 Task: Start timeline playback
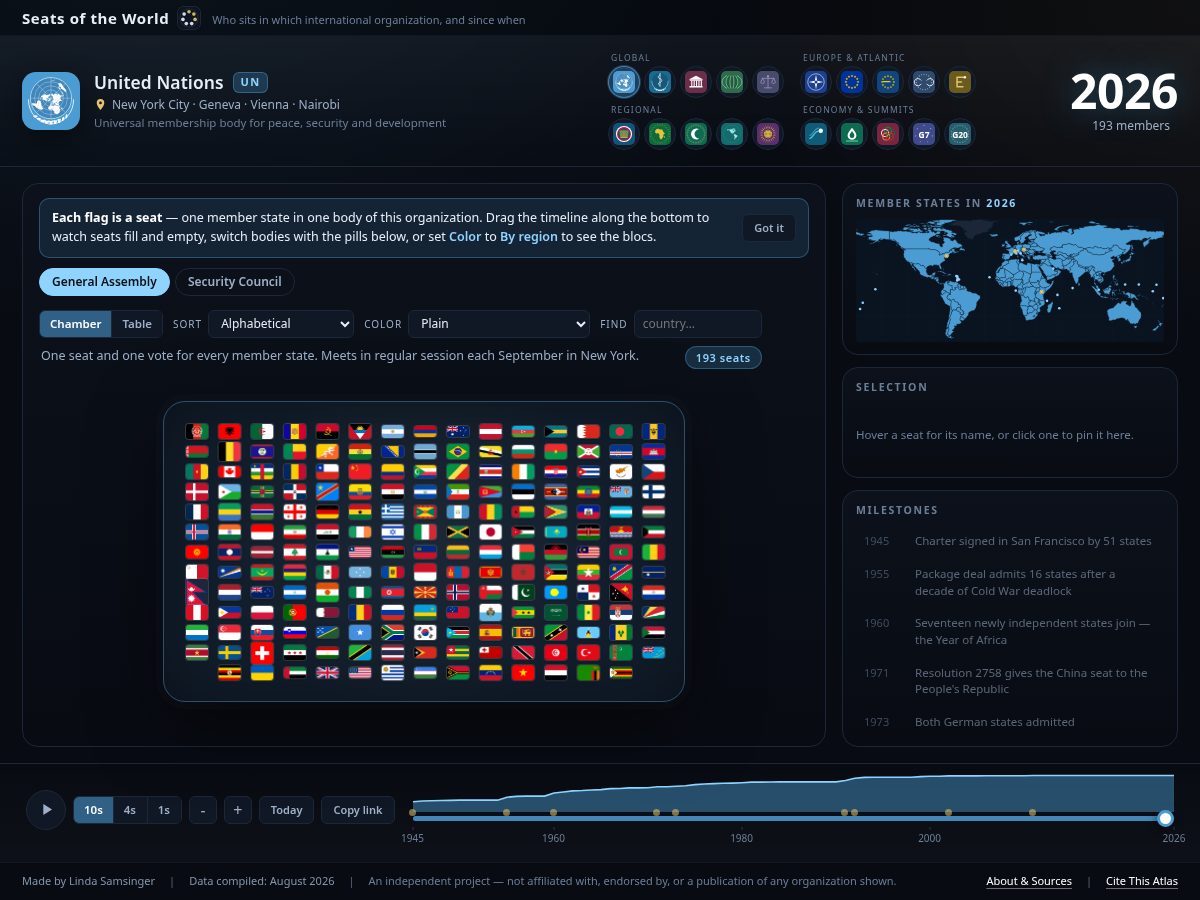tap(46, 810)
